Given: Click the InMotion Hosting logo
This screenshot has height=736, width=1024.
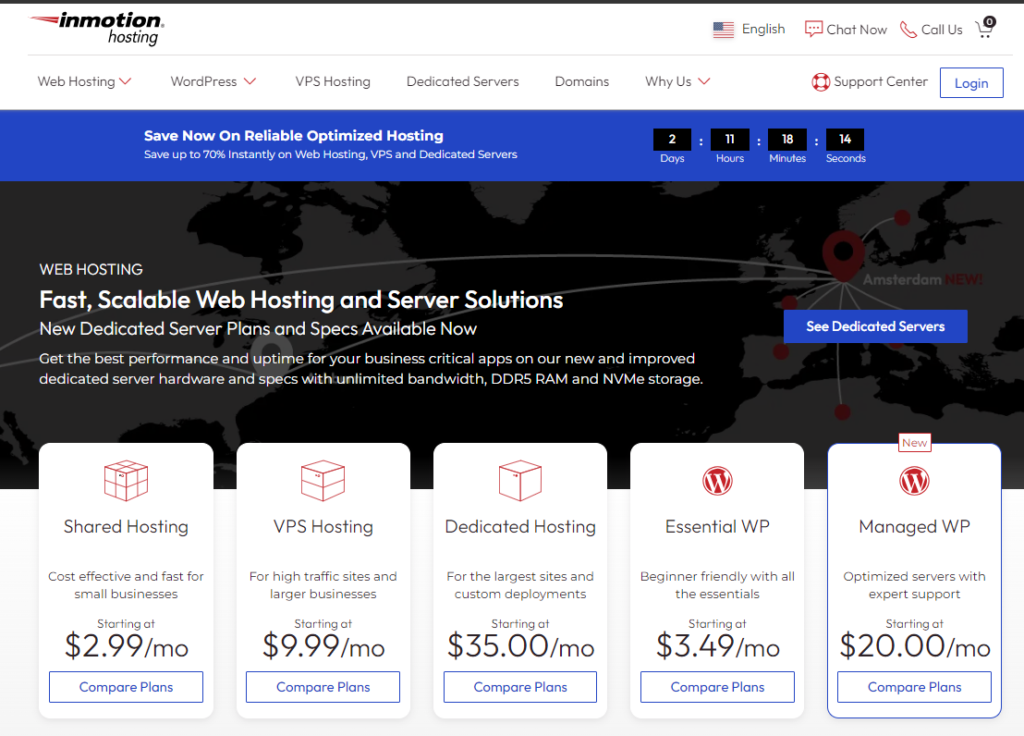Looking at the screenshot, I should (97, 29).
